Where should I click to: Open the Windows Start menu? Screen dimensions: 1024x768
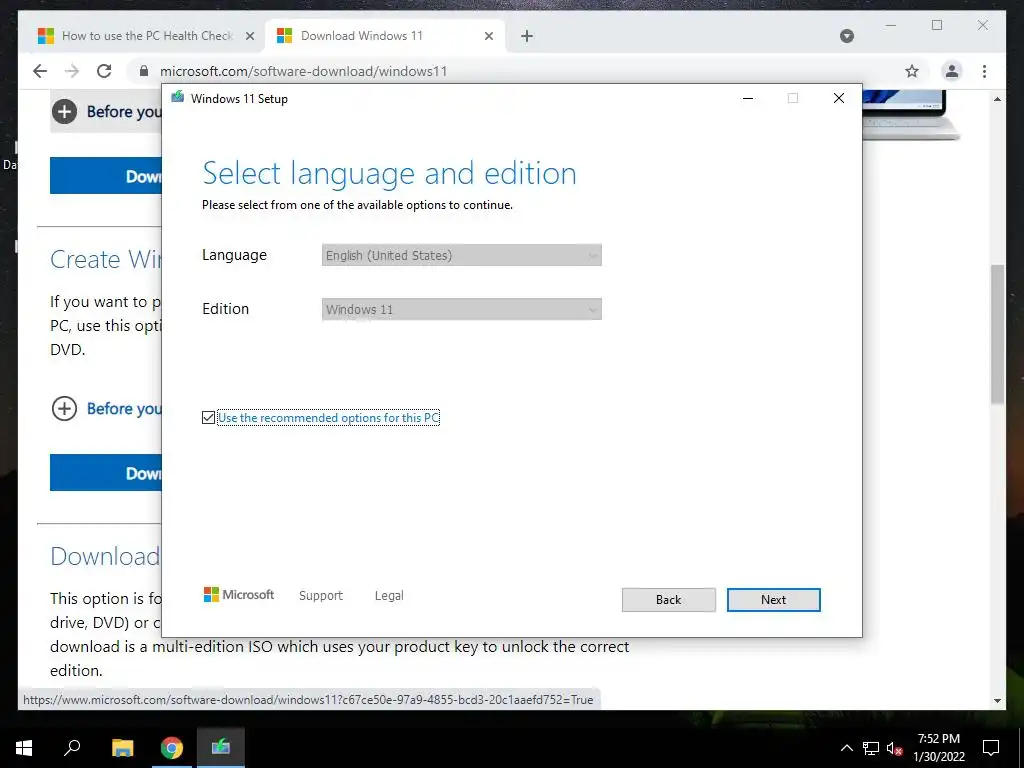[24, 748]
